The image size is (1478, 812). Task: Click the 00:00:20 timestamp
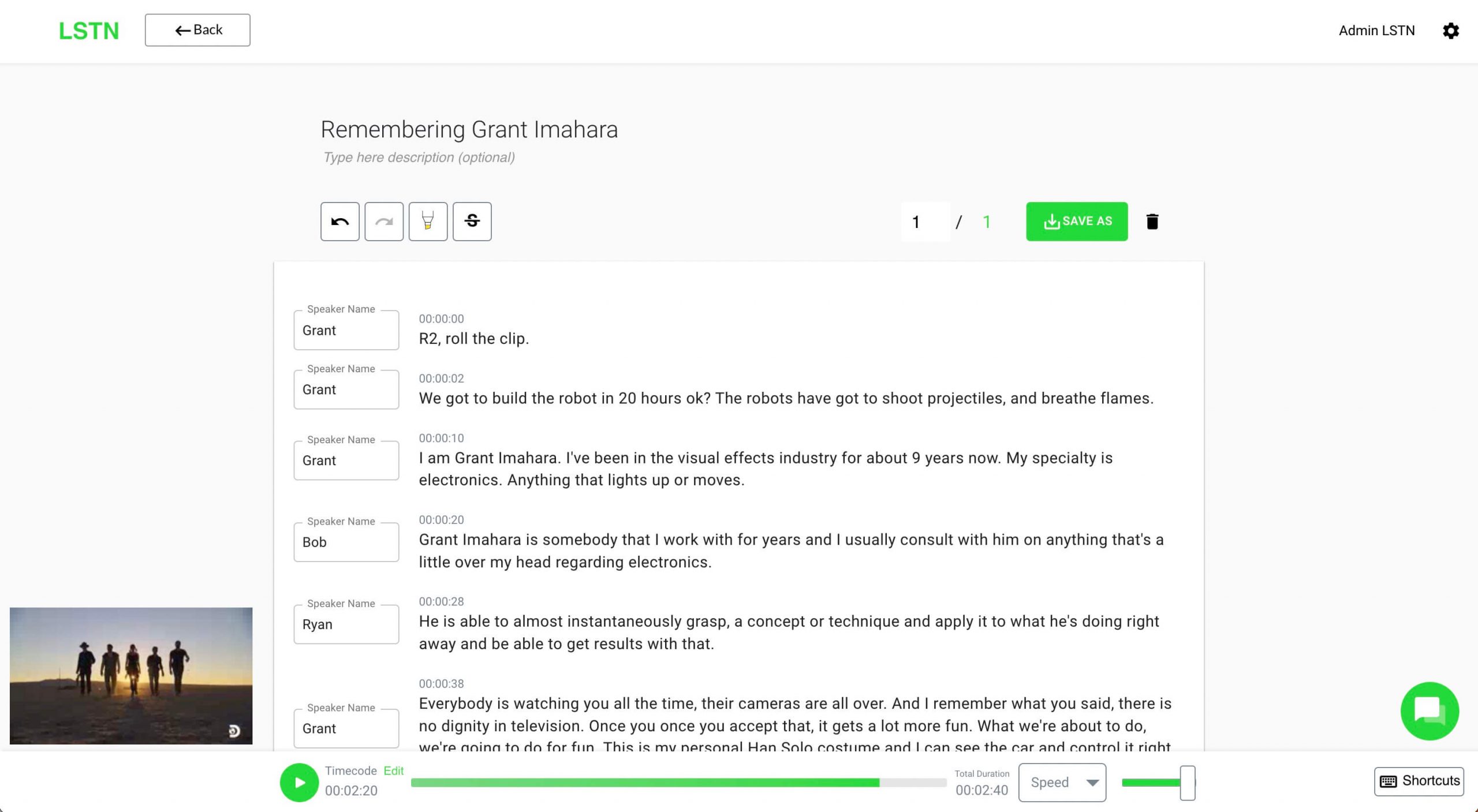coord(441,520)
